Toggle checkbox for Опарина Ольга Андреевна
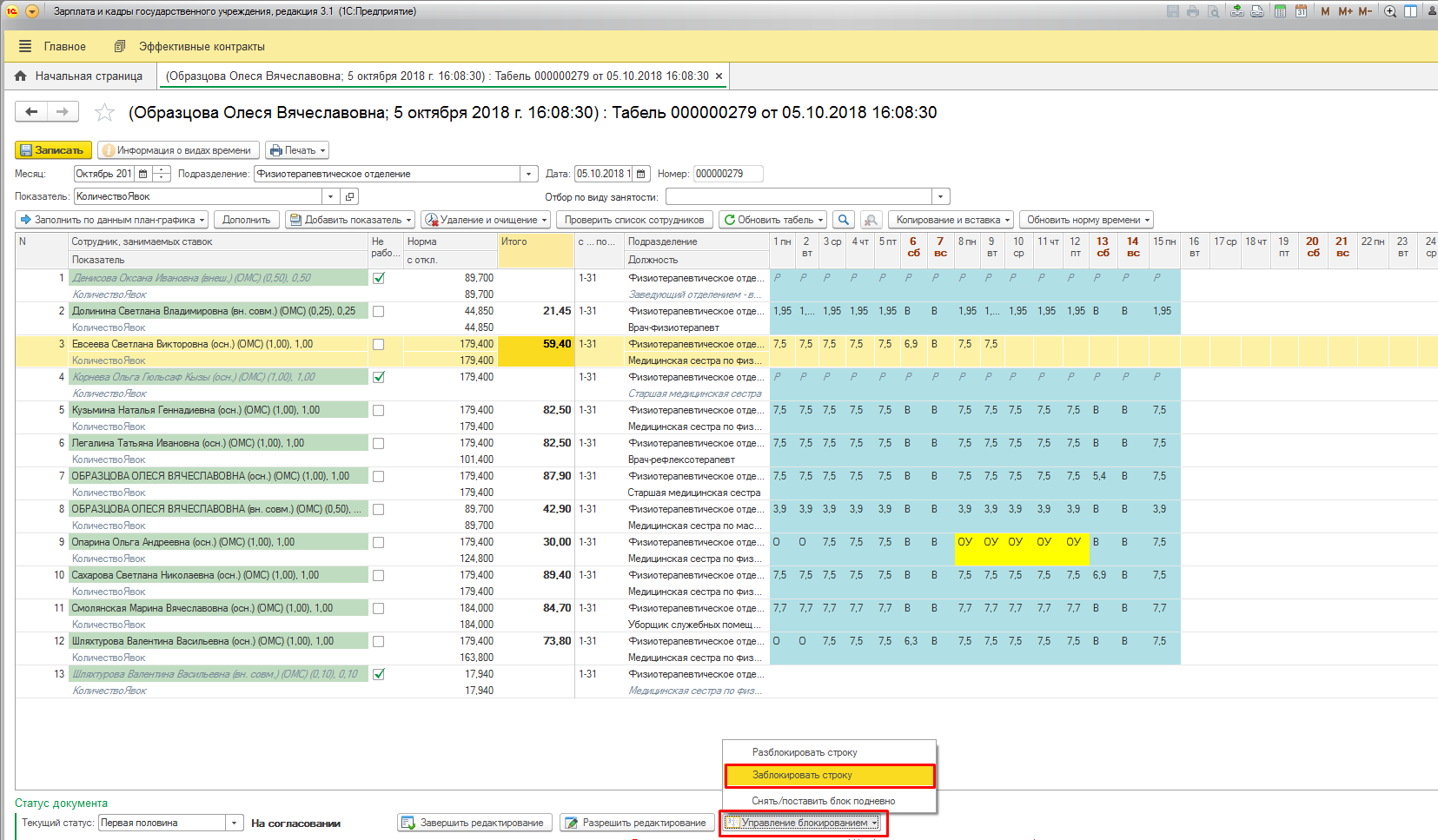Screen dimensions: 1438x840 (378, 543)
